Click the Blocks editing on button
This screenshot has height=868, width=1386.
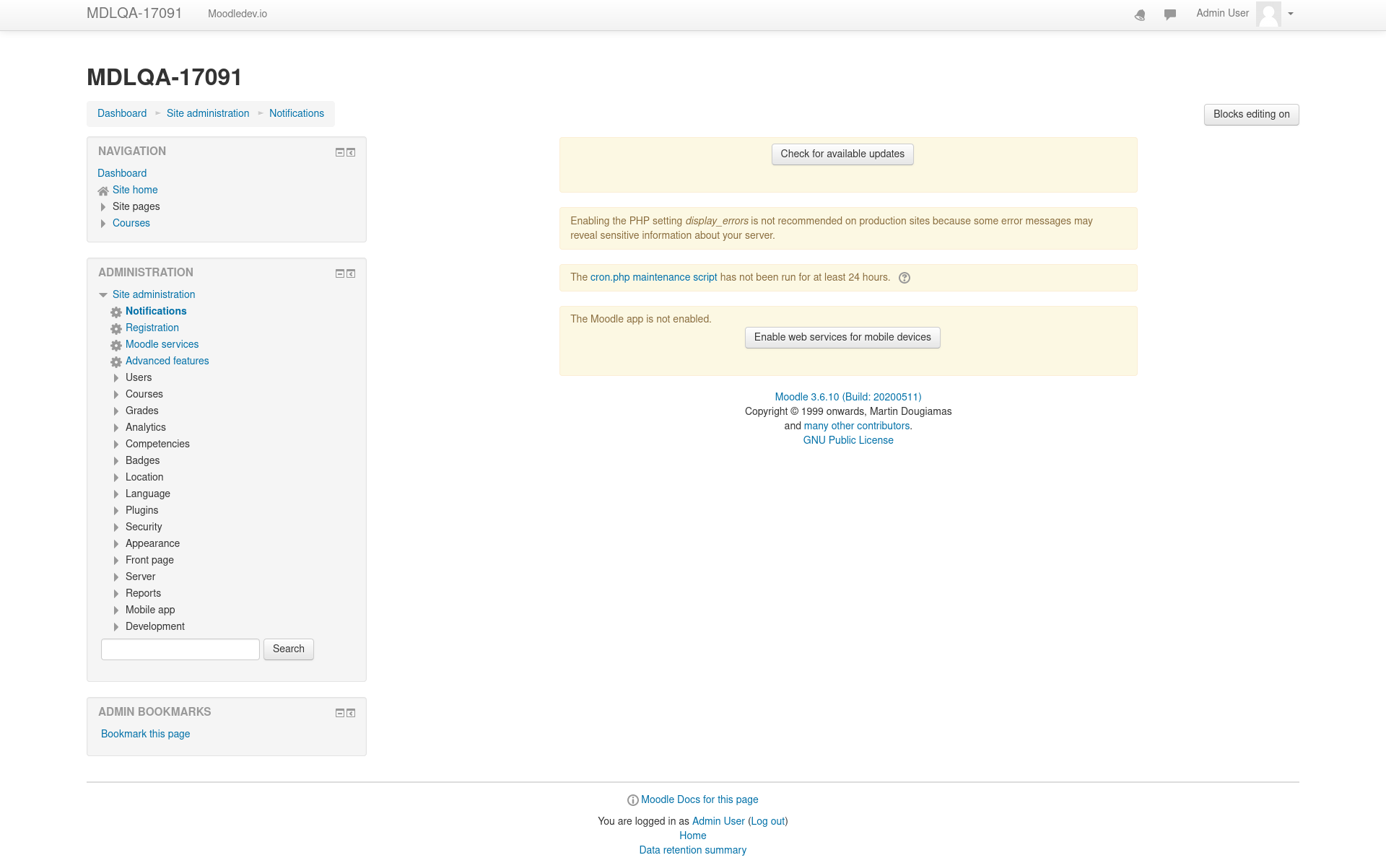coord(1251,114)
